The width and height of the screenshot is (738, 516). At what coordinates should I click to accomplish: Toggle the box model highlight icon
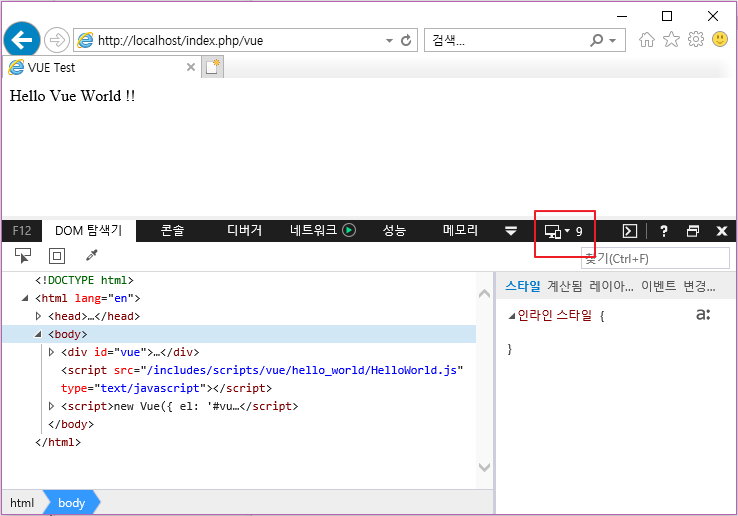57,256
